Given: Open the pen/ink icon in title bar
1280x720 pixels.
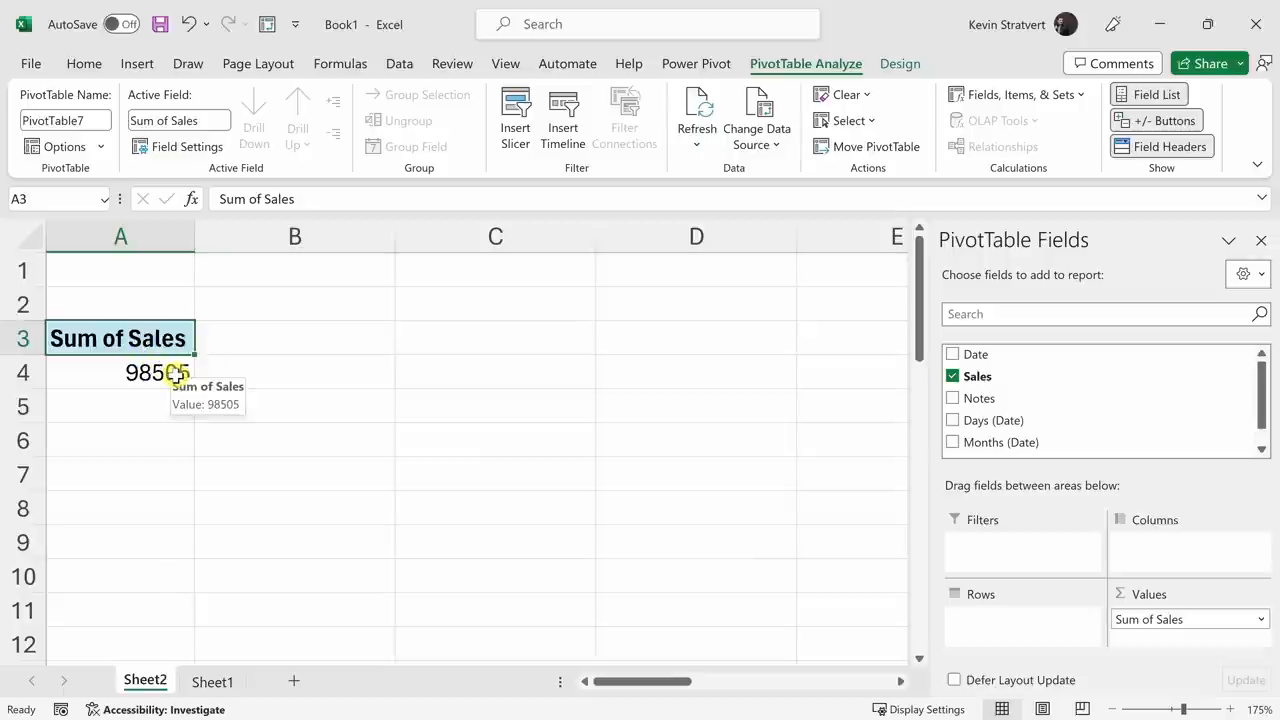Looking at the screenshot, I should tap(1115, 24).
